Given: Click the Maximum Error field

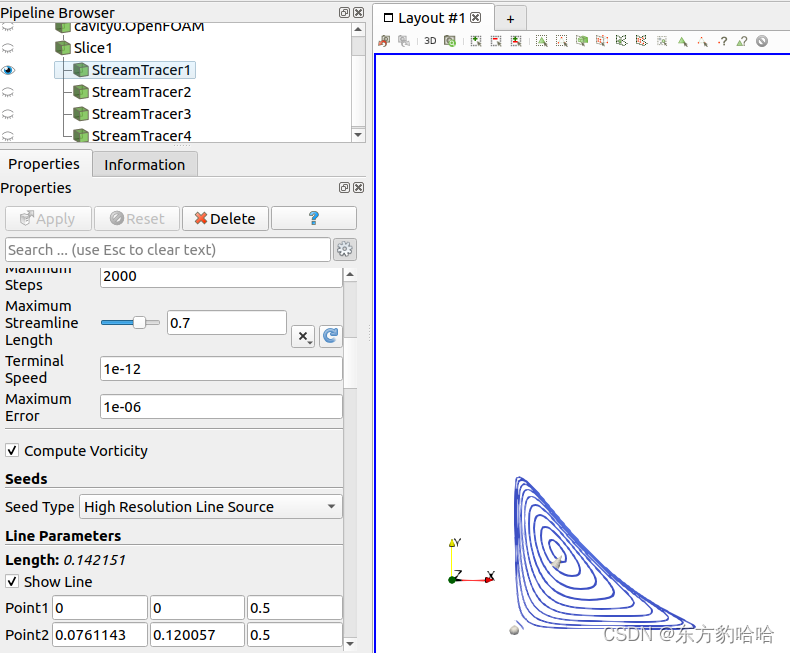Looking at the screenshot, I should [221, 407].
